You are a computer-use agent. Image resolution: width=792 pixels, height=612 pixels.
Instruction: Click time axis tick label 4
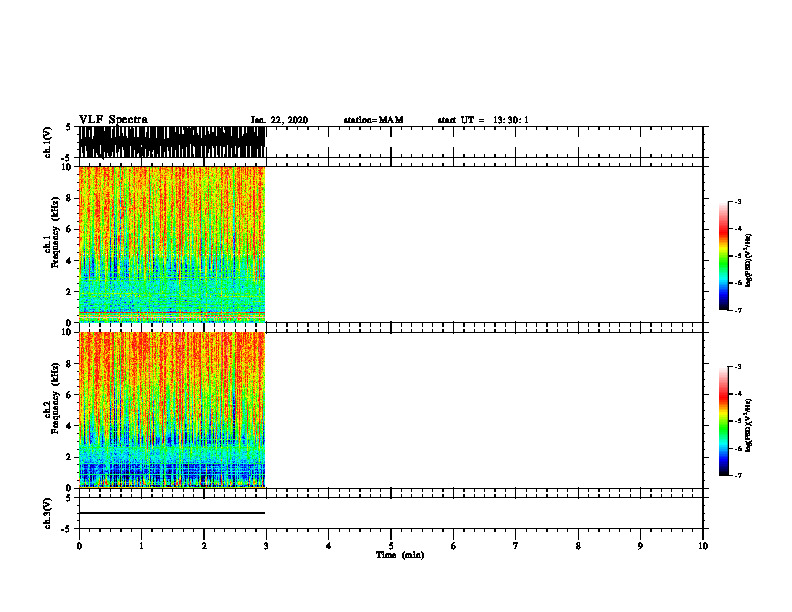328,546
